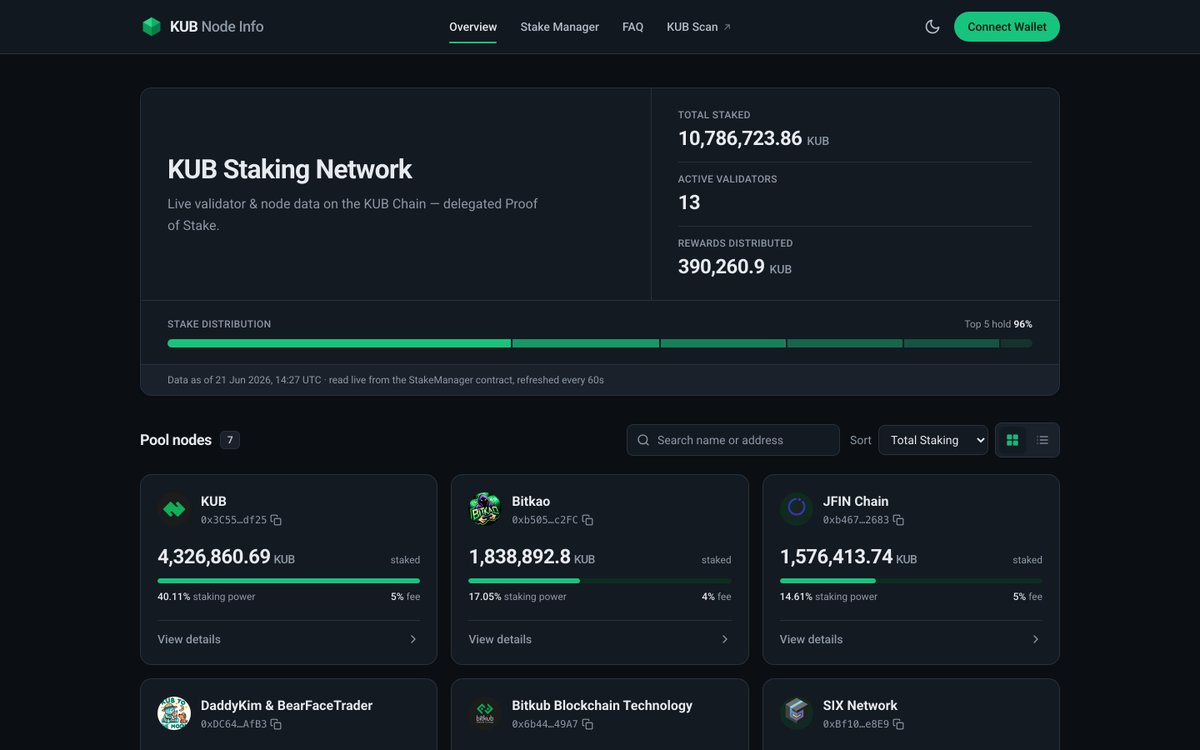1200x750 pixels.
Task: Click the SIX Network node logo
Action: coord(796,713)
